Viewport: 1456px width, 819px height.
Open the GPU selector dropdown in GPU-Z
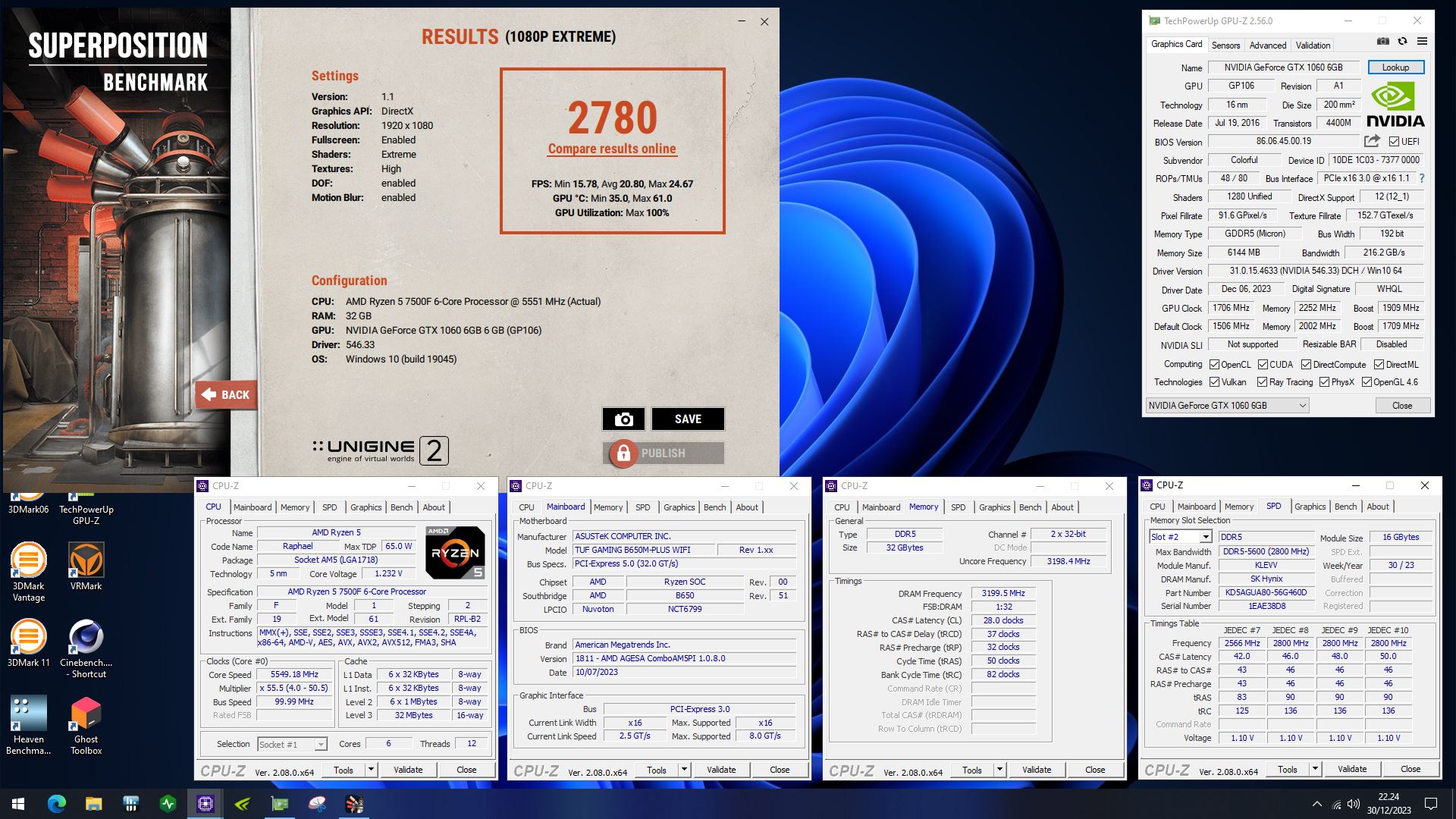pos(1227,406)
